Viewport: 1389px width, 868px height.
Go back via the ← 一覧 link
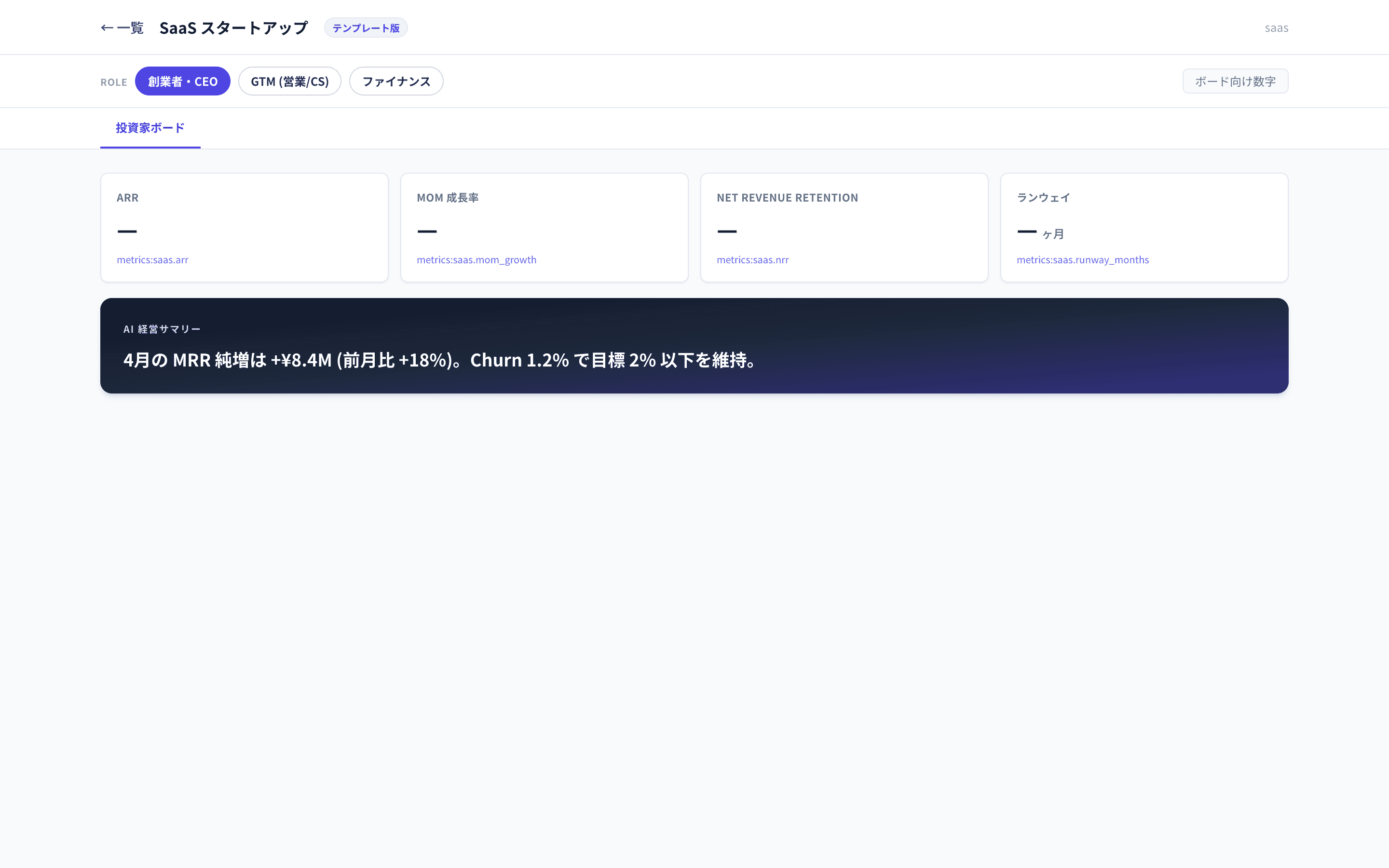pos(122,27)
